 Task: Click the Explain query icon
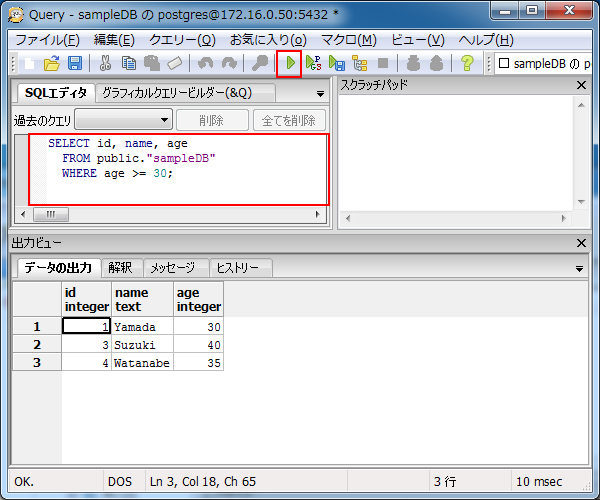pos(359,63)
